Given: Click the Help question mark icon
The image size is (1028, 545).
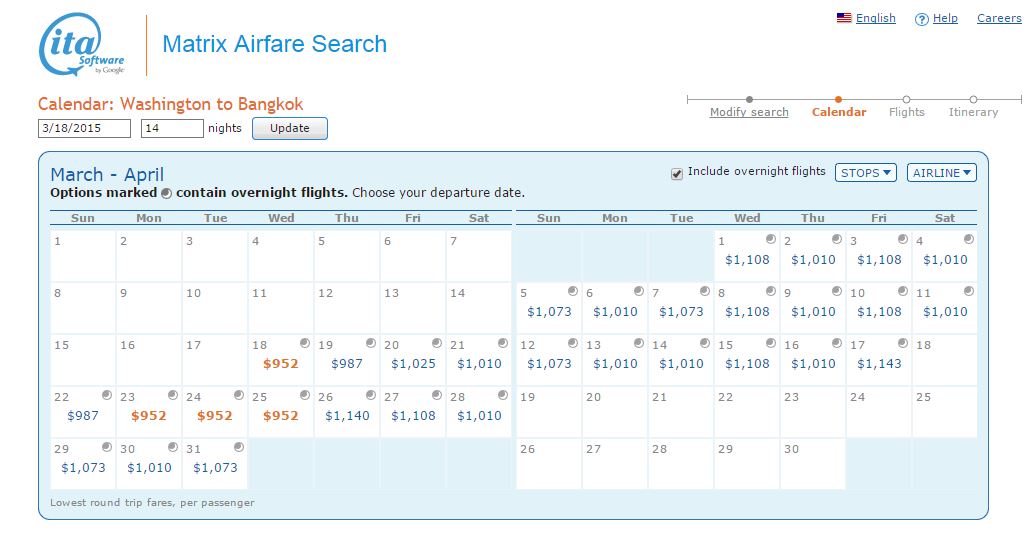Looking at the screenshot, I should tap(922, 19).
